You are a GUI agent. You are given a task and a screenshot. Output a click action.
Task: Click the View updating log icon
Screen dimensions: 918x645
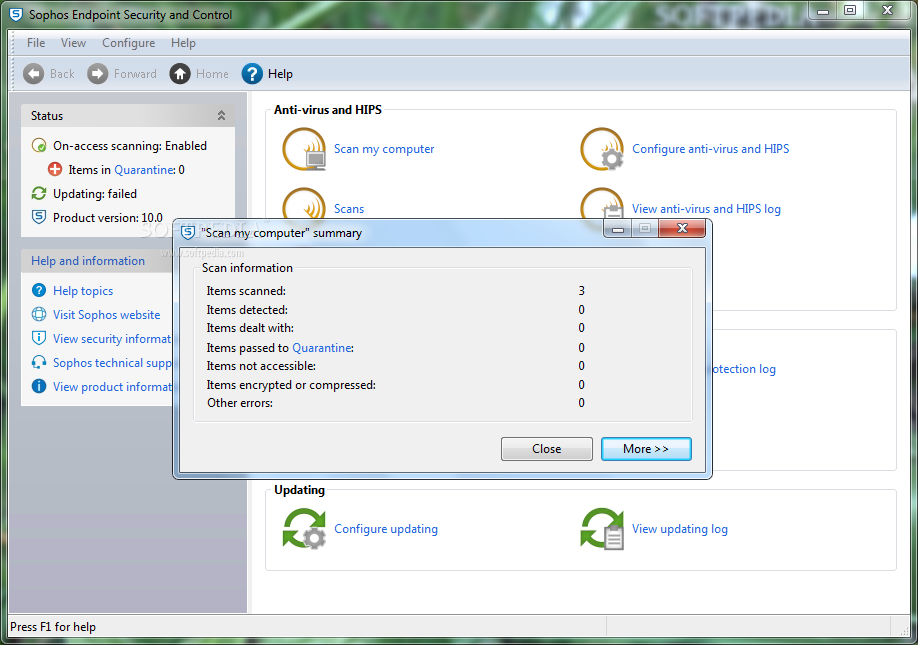(x=602, y=529)
